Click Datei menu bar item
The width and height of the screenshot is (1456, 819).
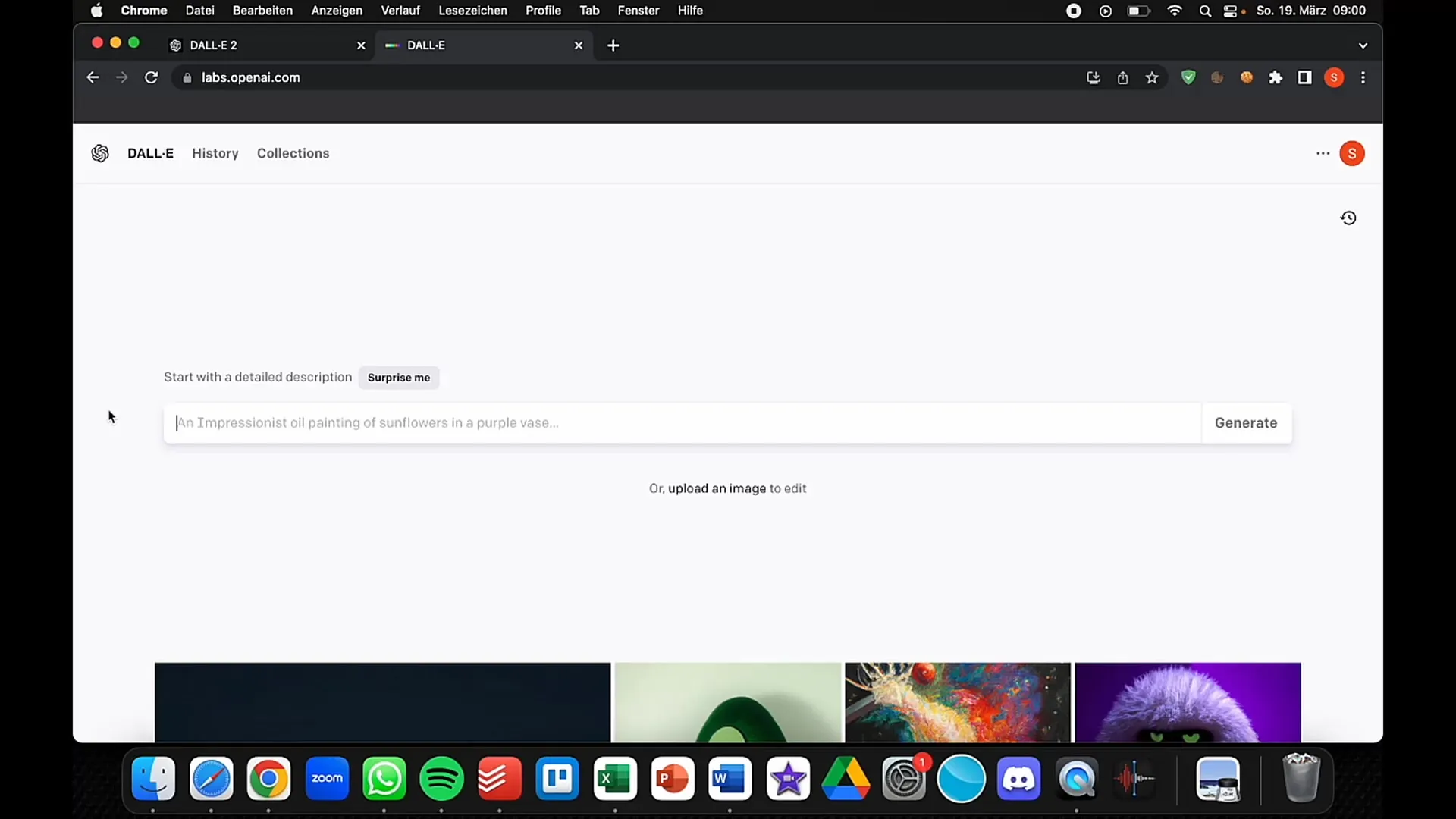point(200,10)
